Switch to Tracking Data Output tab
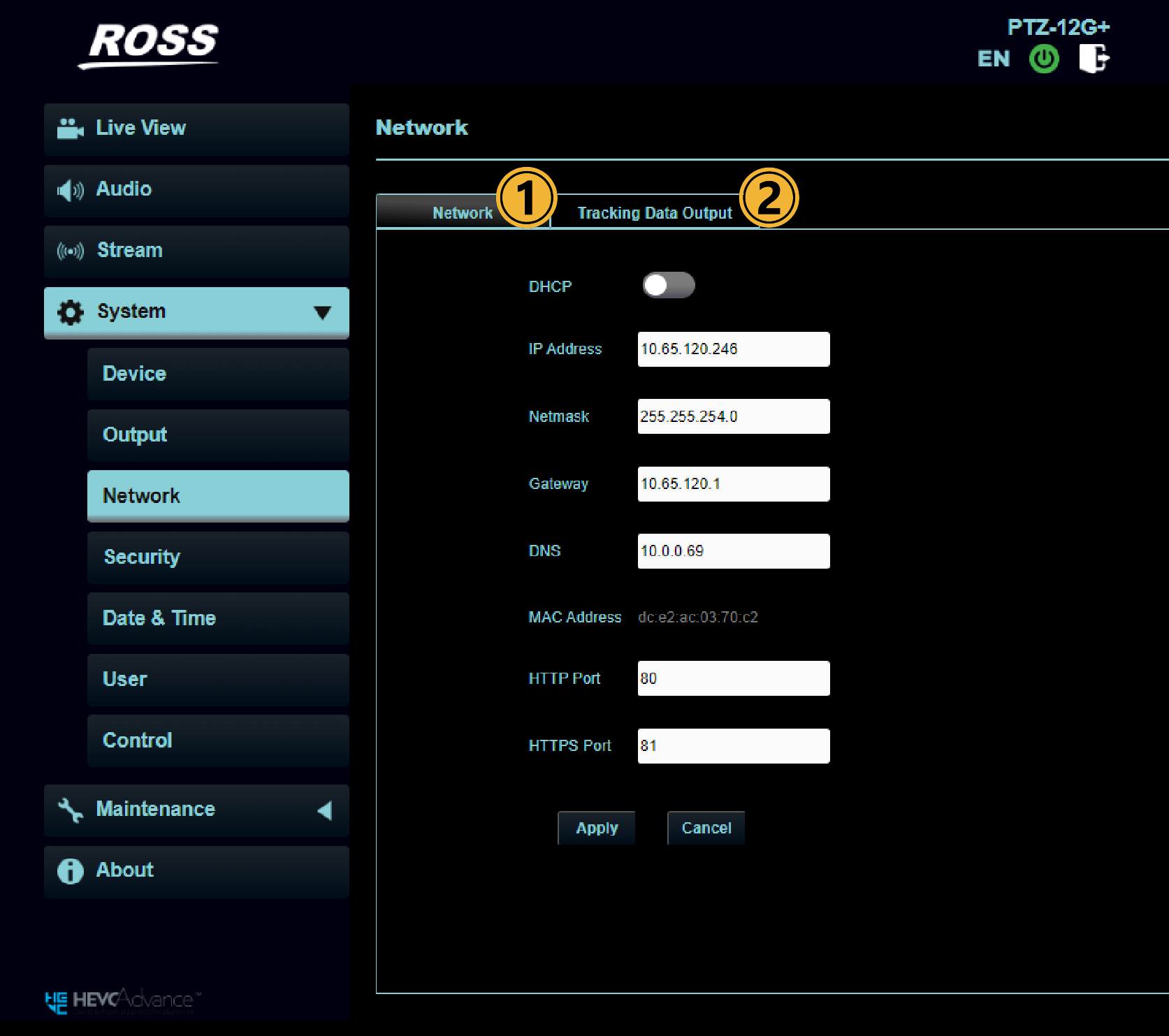Viewport: 1169px width, 1036px height. (654, 213)
